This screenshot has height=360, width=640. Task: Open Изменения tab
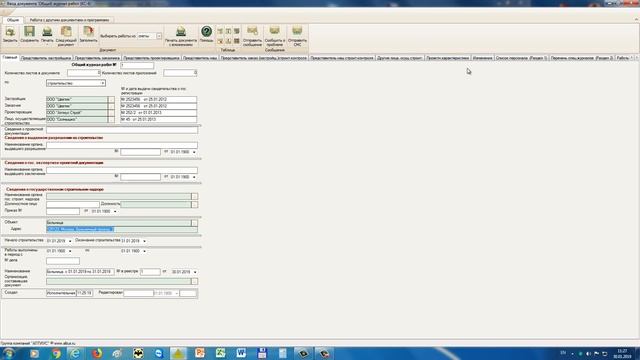click(482, 58)
